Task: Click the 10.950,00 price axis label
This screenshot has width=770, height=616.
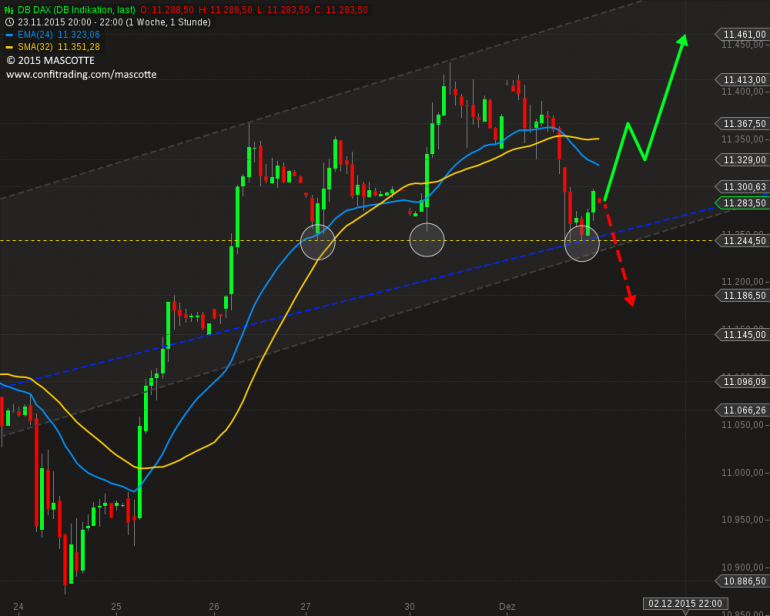Action: 742,520
